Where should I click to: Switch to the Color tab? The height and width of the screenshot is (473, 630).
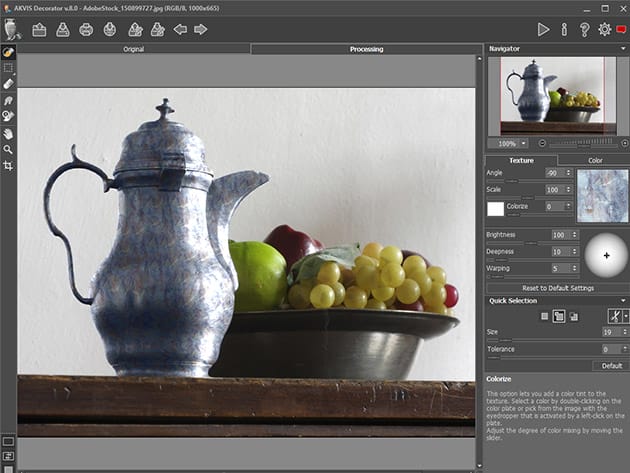click(594, 160)
